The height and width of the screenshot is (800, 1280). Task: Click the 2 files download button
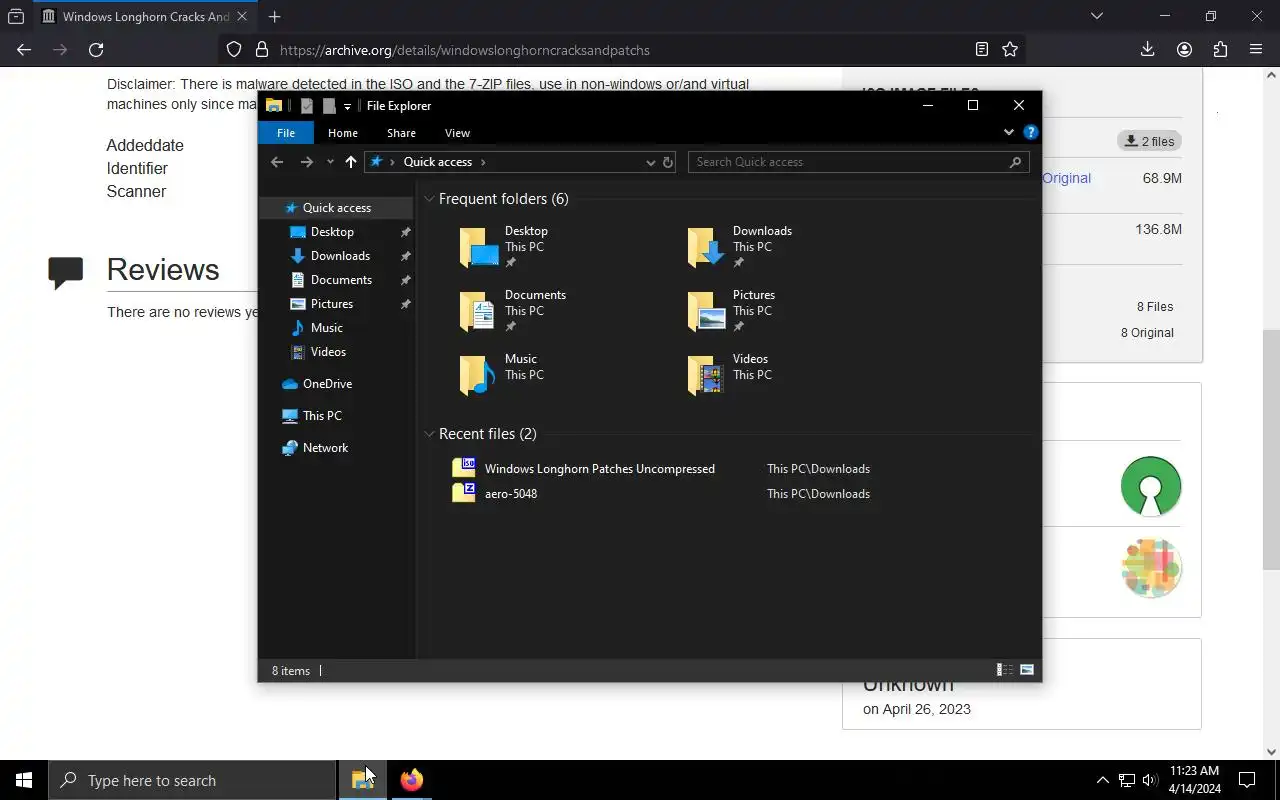pos(1149,141)
